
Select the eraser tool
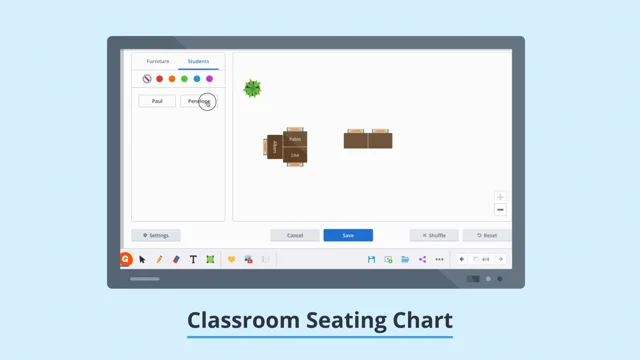pos(176,259)
